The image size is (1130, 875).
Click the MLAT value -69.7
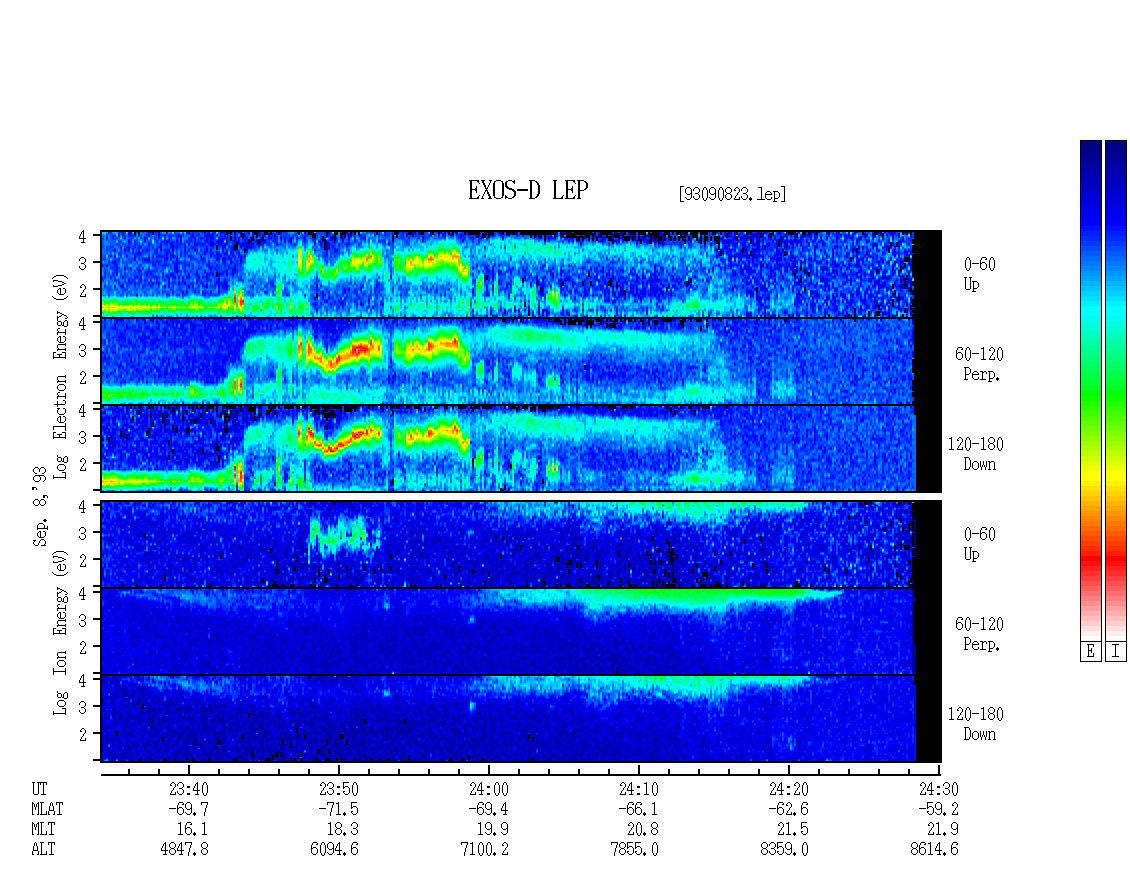pyautogui.click(x=189, y=809)
